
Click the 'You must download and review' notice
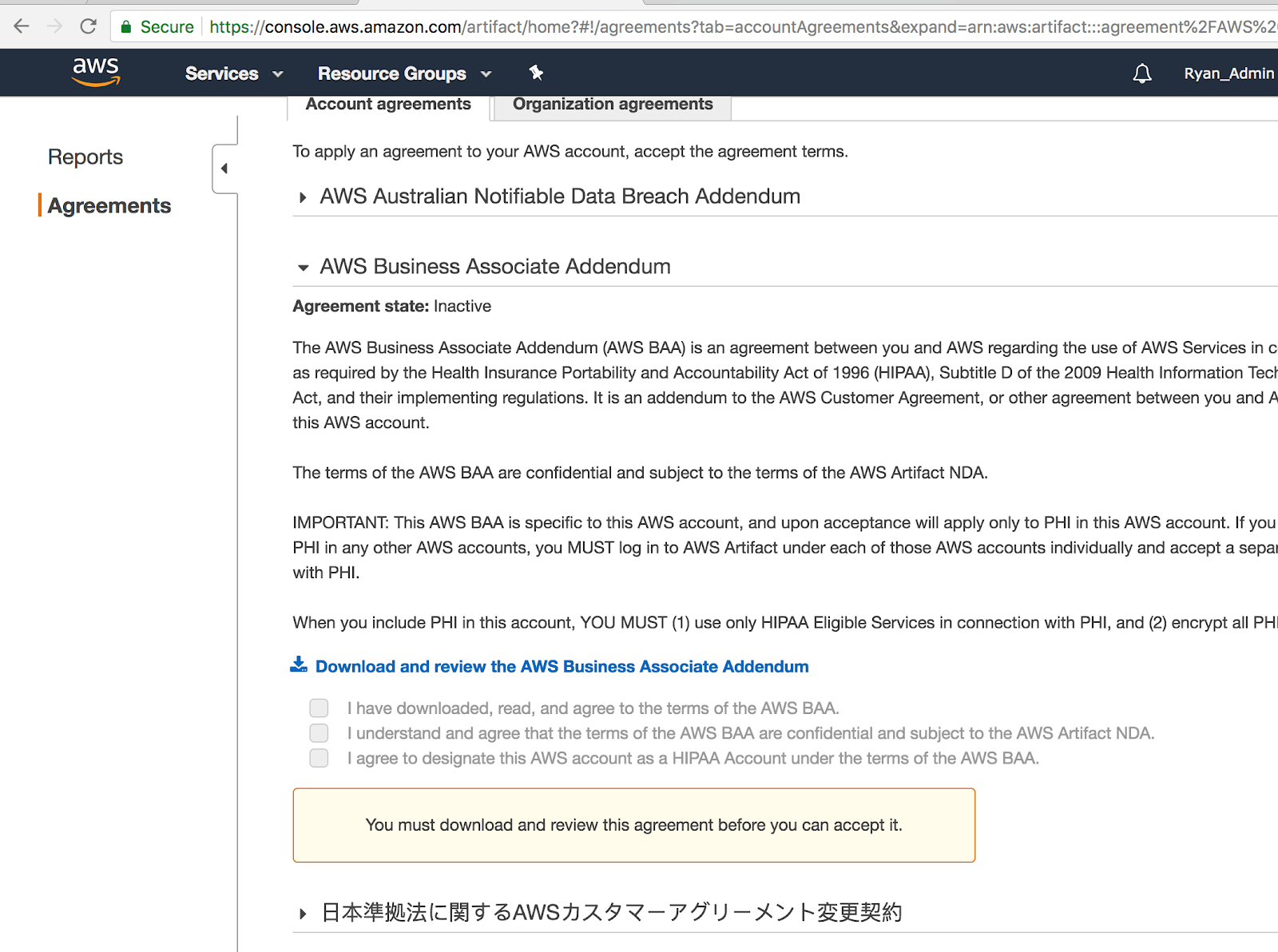pos(634,825)
